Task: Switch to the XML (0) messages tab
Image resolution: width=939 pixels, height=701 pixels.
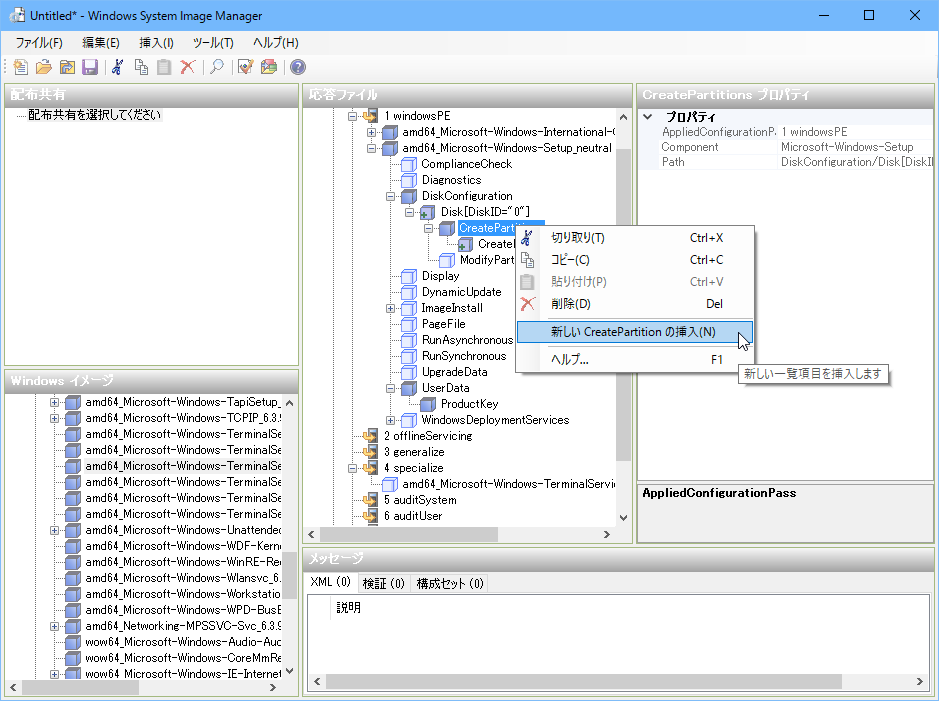Action: (x=331, y=582)
